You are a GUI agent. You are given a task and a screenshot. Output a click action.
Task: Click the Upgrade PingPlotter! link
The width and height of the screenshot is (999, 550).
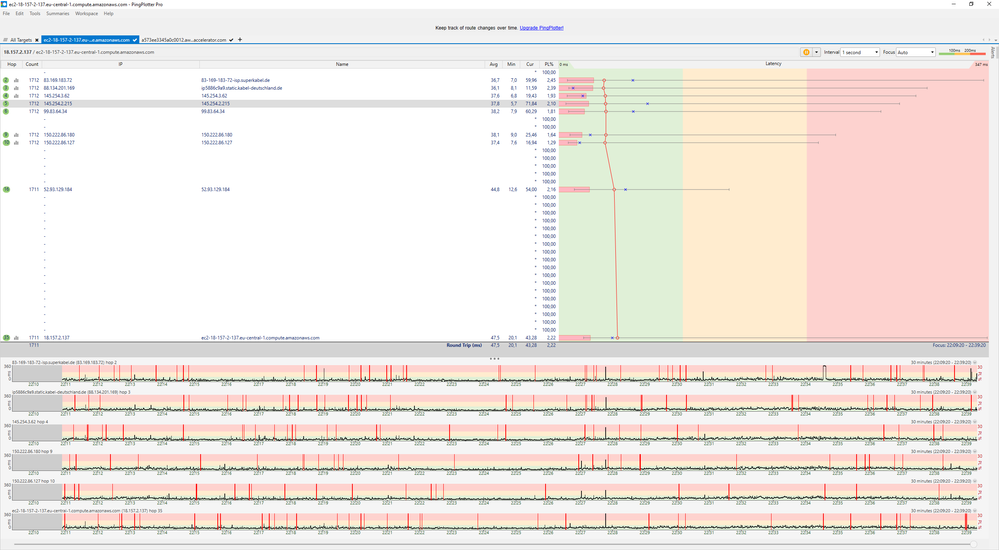542,28
